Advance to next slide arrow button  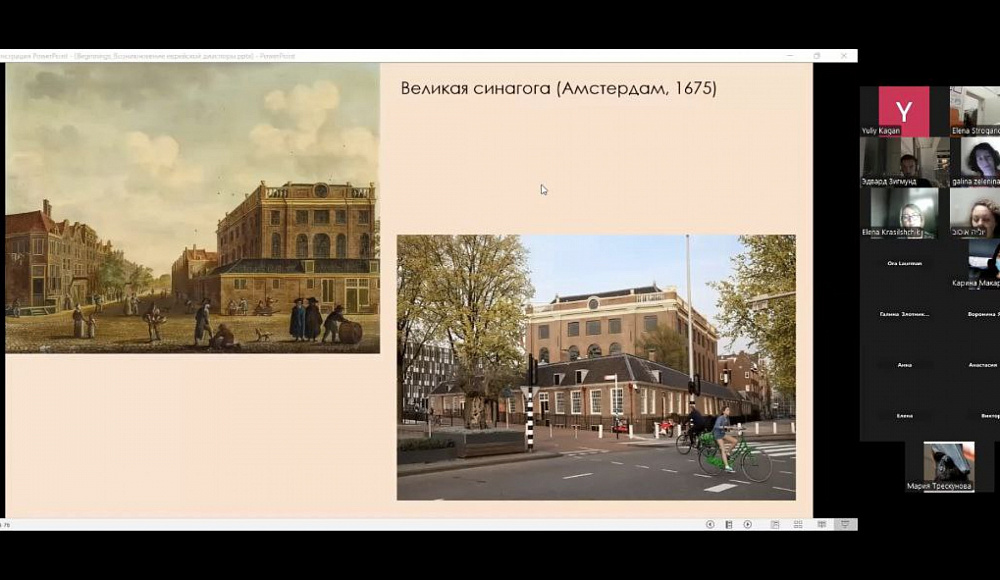tap(747, 524)
